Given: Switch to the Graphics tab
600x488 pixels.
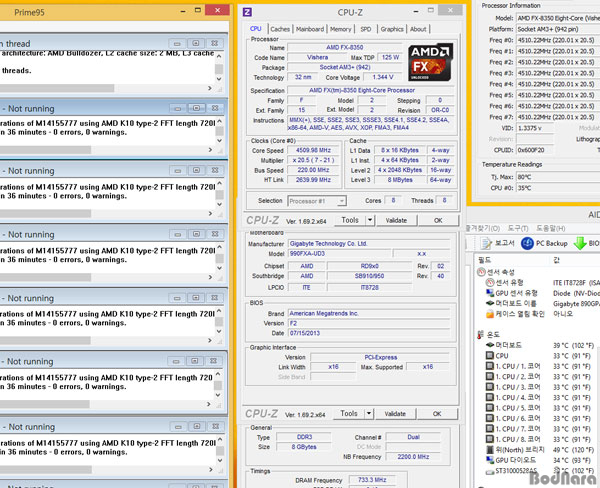Looking at the screenshot, I should [392, 29].
